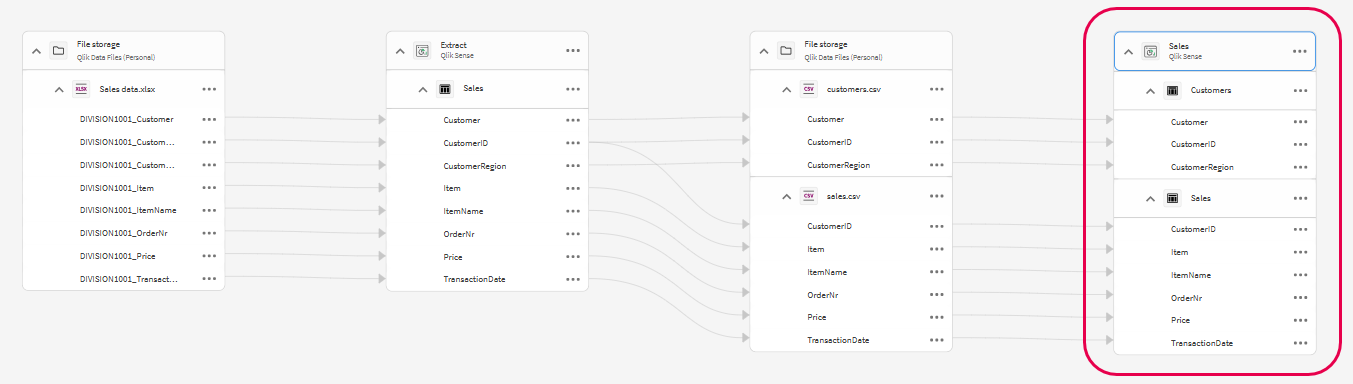Open three-dot menu of the highlighted Sales app header
This screenshot has height=384, width=1353.
pos(1300,51)
